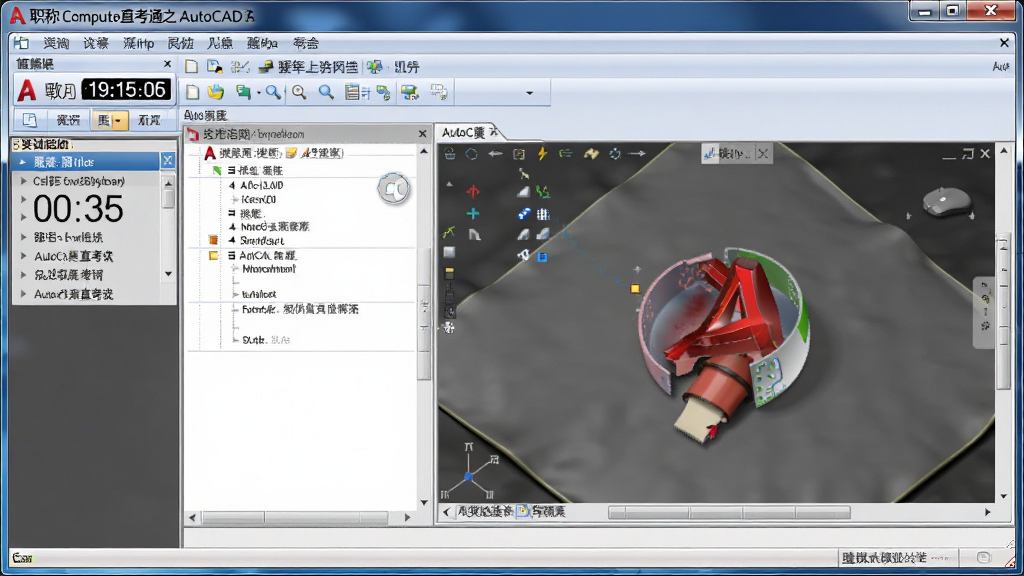Expand the highlighted first item in the left list
The width and height of the screenshot is (1024, 576).
[23, 162]
